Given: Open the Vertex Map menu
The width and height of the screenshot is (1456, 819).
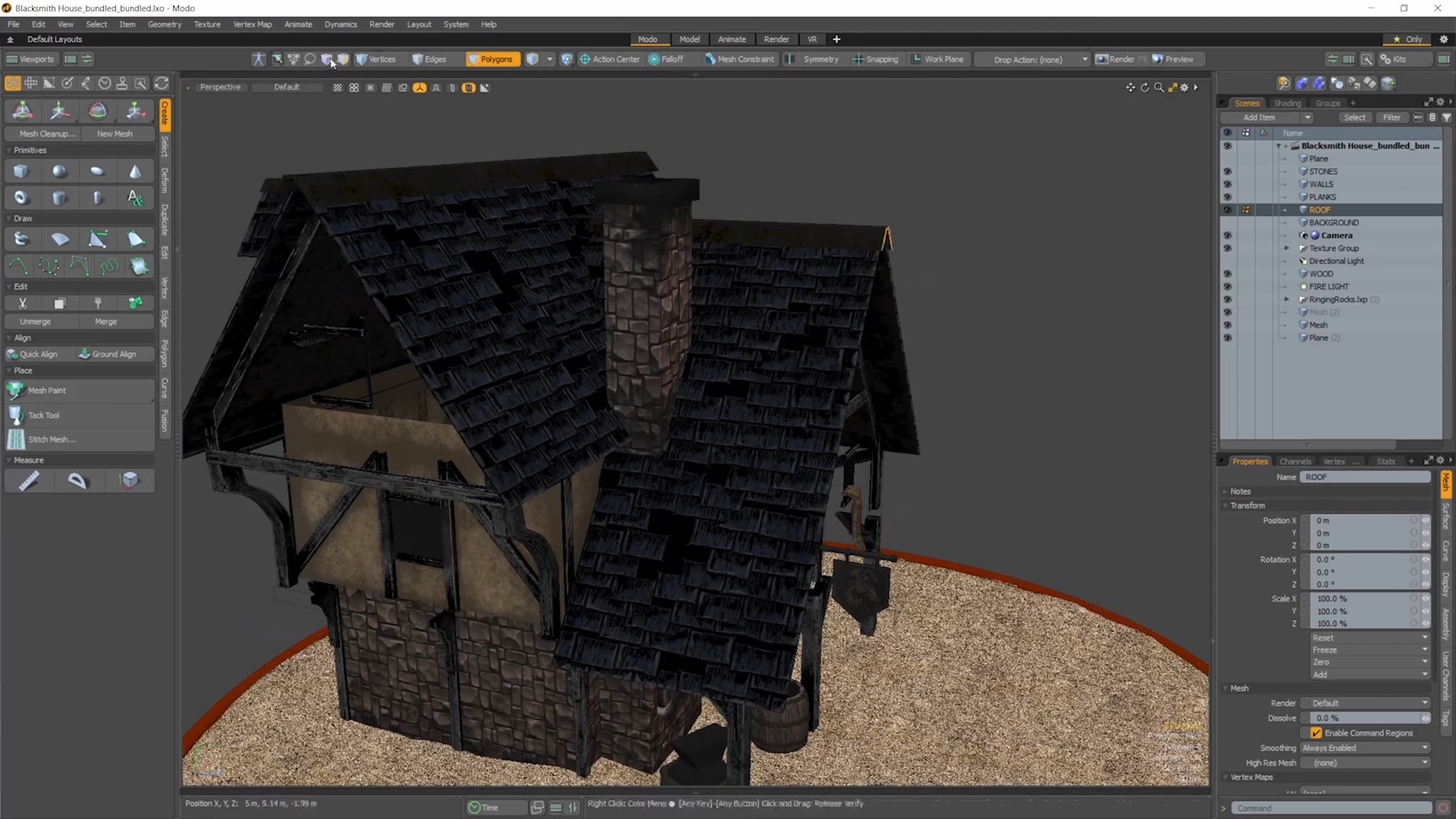Looking at the screenshot, I should [252, 24].
